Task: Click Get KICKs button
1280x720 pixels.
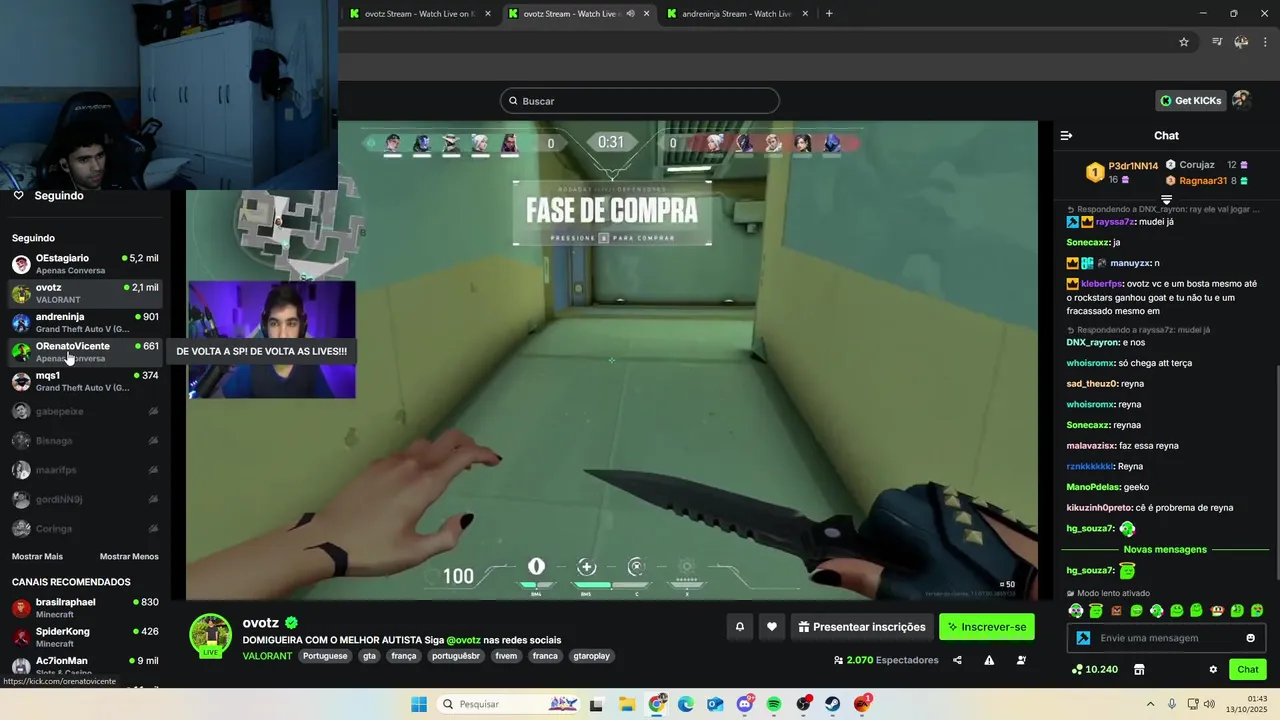Action: [x=1190, y=100]
